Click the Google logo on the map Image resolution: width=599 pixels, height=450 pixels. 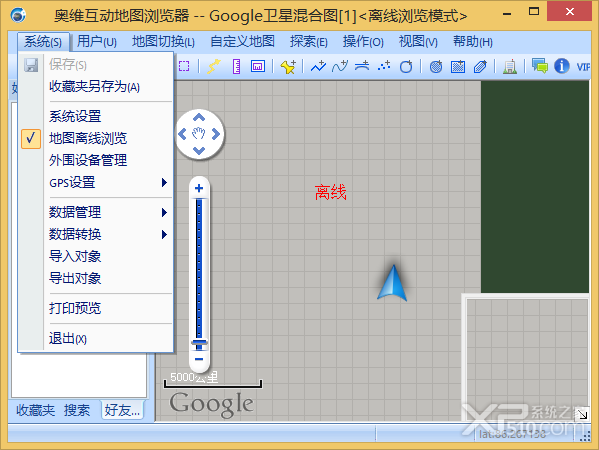pos(211,404)
